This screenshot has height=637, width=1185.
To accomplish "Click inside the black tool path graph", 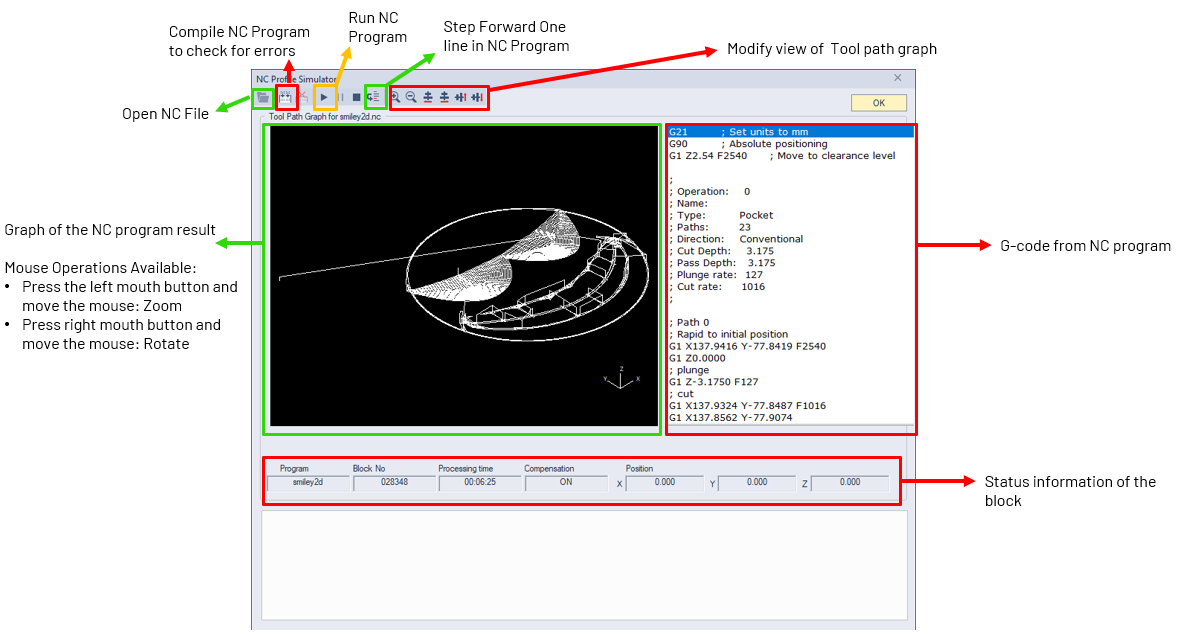I will coord(465,277).
